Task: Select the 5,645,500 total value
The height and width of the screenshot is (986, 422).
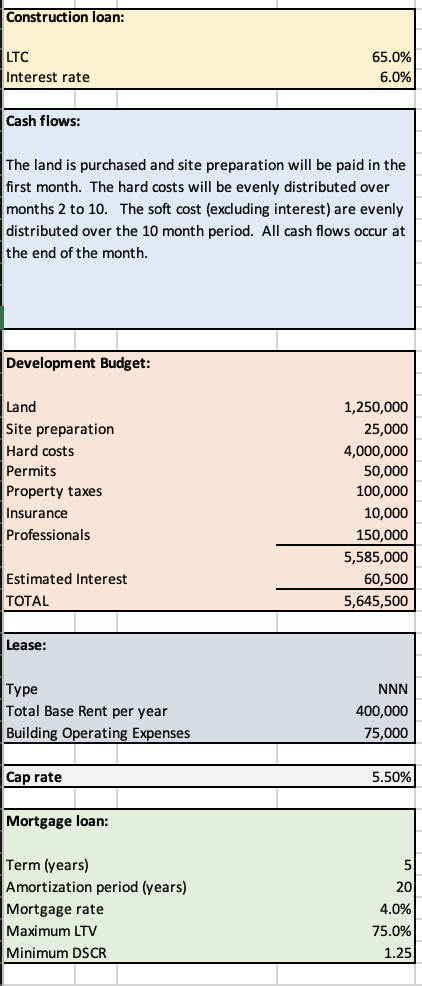Action: click(x=376, y=601)
